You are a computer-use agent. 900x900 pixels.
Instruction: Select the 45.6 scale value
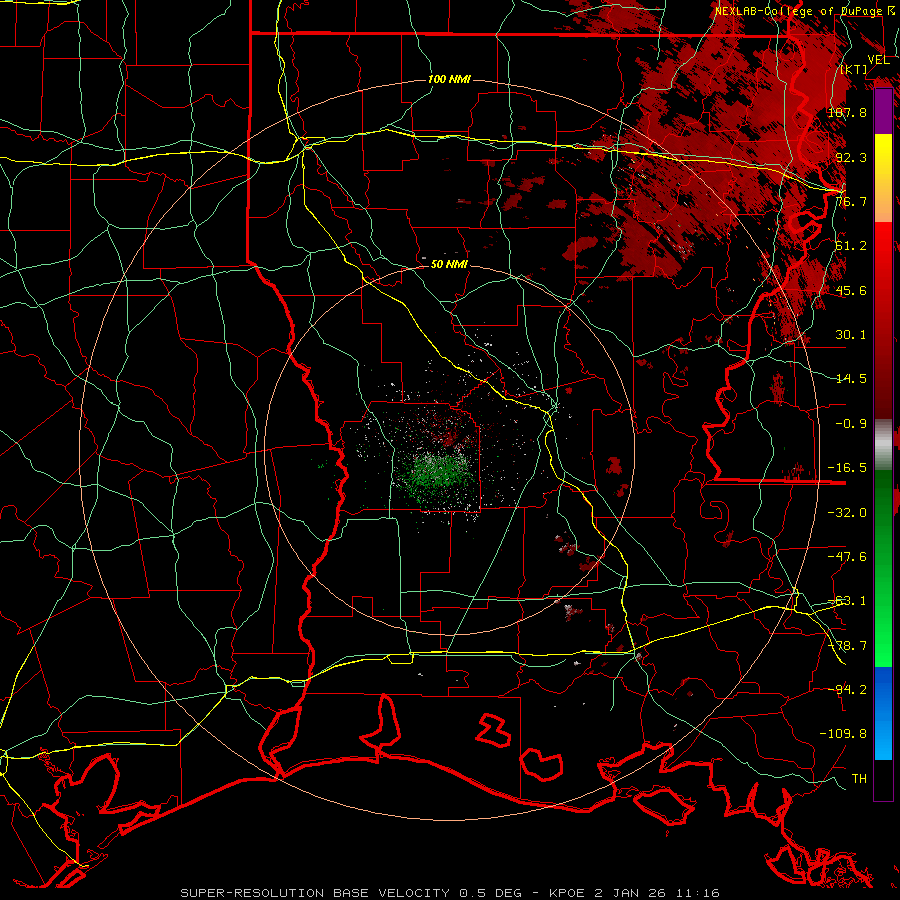point(851,290)
